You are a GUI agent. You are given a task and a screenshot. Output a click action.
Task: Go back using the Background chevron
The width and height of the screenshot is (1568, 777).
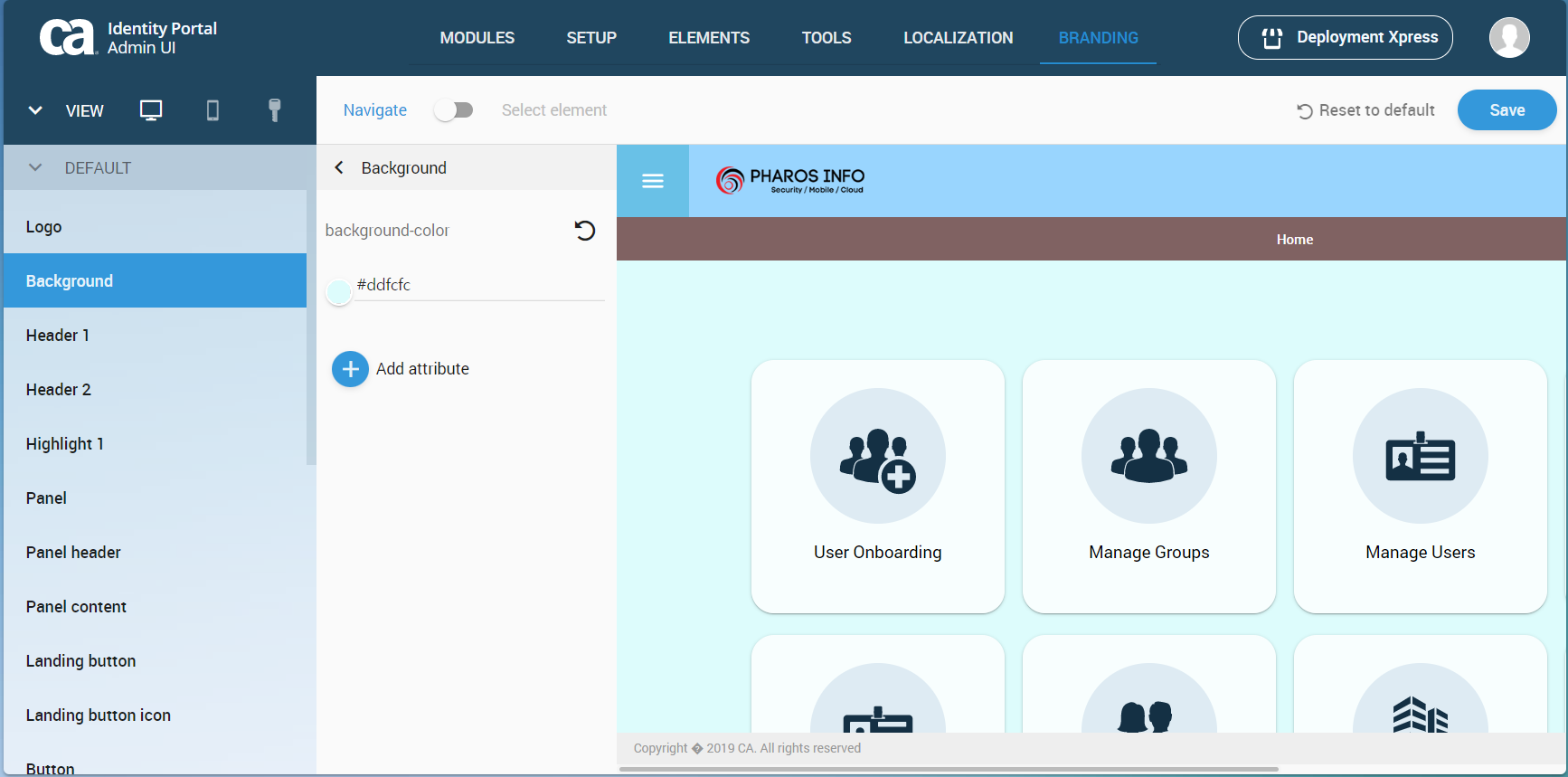(339, 167)
